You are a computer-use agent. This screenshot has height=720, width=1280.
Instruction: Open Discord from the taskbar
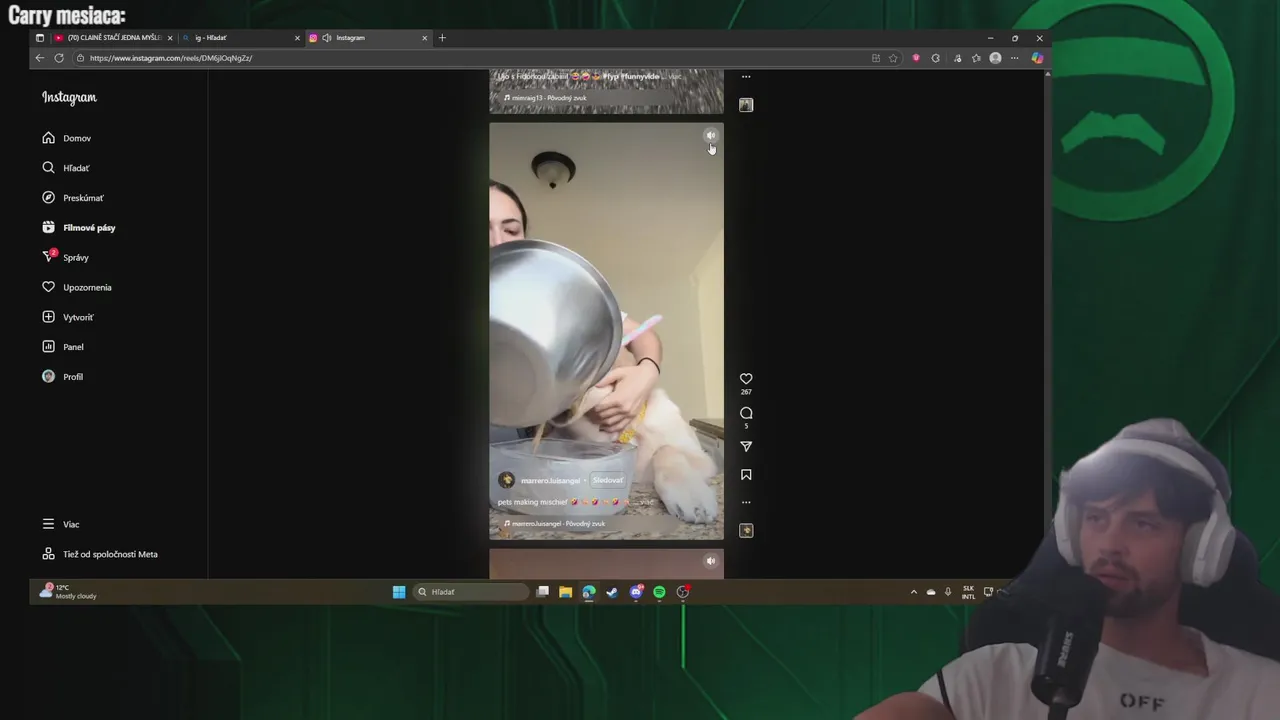tap(636, 592)
